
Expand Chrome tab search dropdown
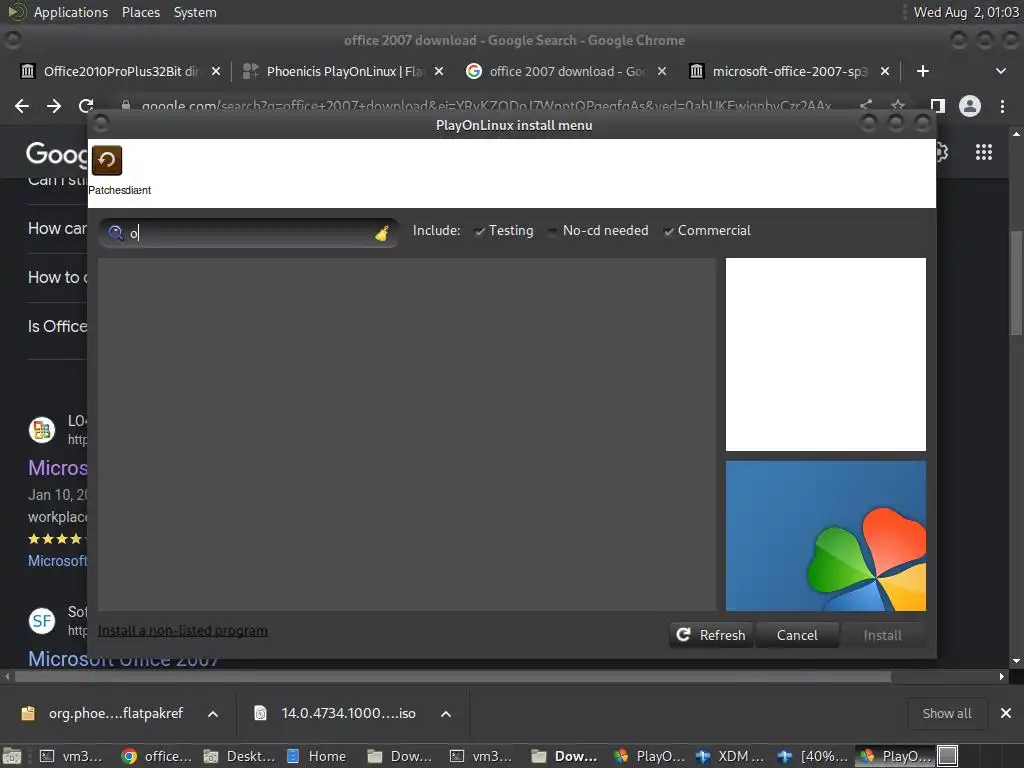(x=1000, y=71)
